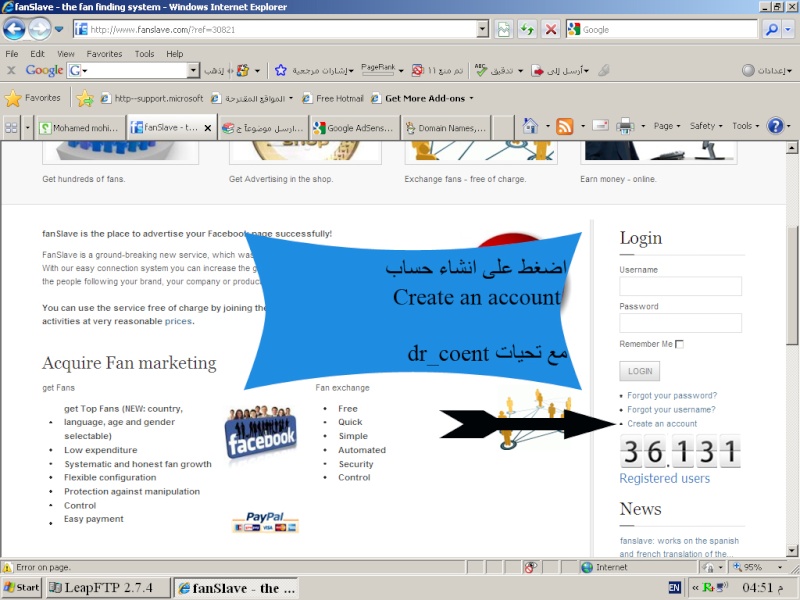
Task: Open the Edit menu
Action: coord(37,54)
